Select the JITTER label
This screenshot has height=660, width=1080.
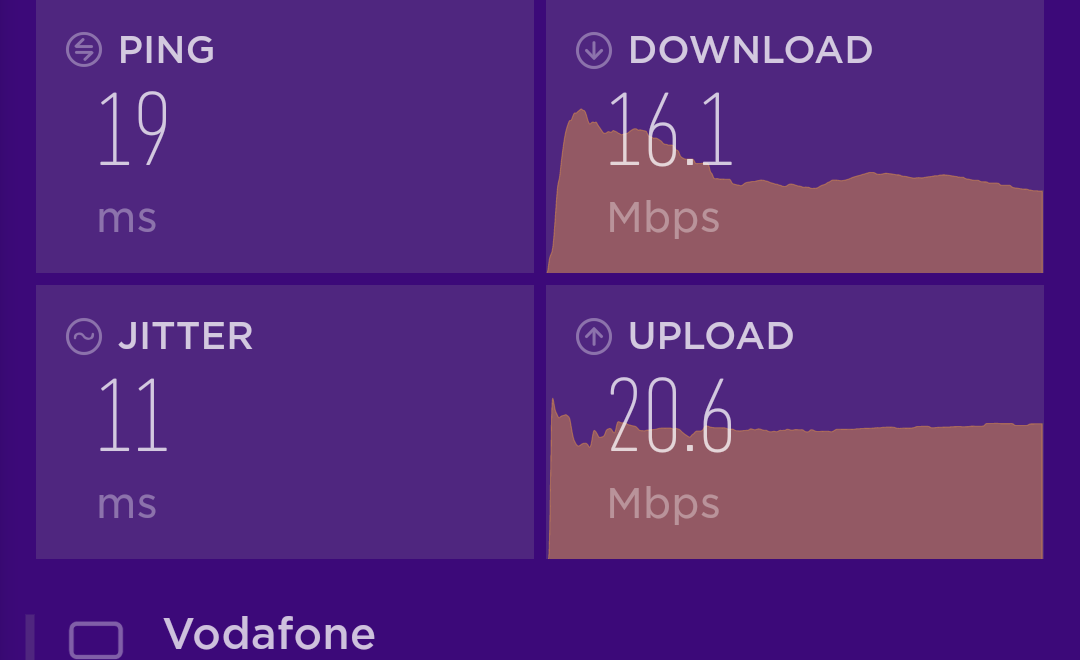pyautogui.click(x=186, y=336)
